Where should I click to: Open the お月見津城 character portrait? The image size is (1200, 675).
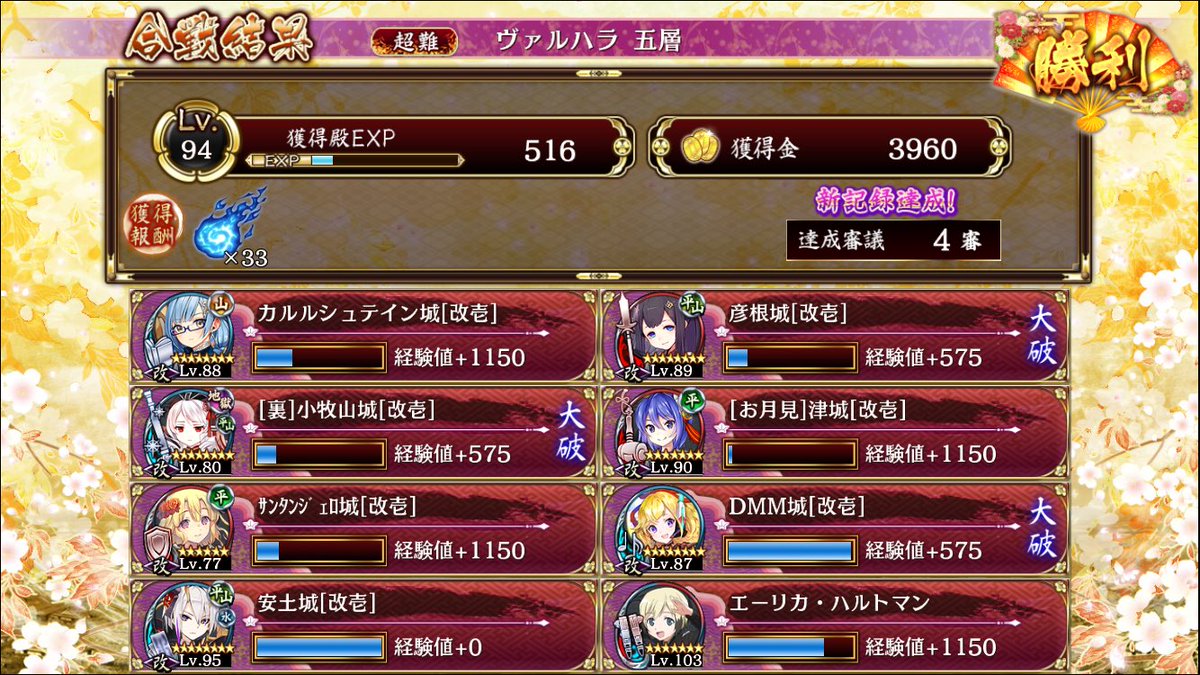[x=661, y=432]
